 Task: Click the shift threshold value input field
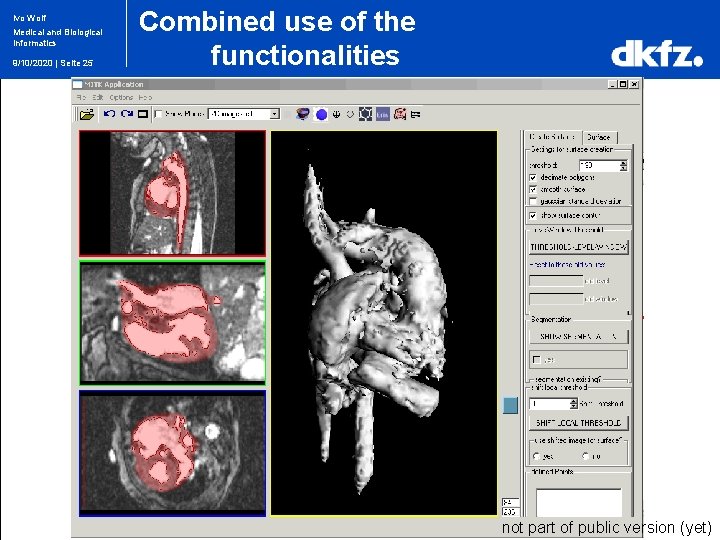tap(550, 404)
